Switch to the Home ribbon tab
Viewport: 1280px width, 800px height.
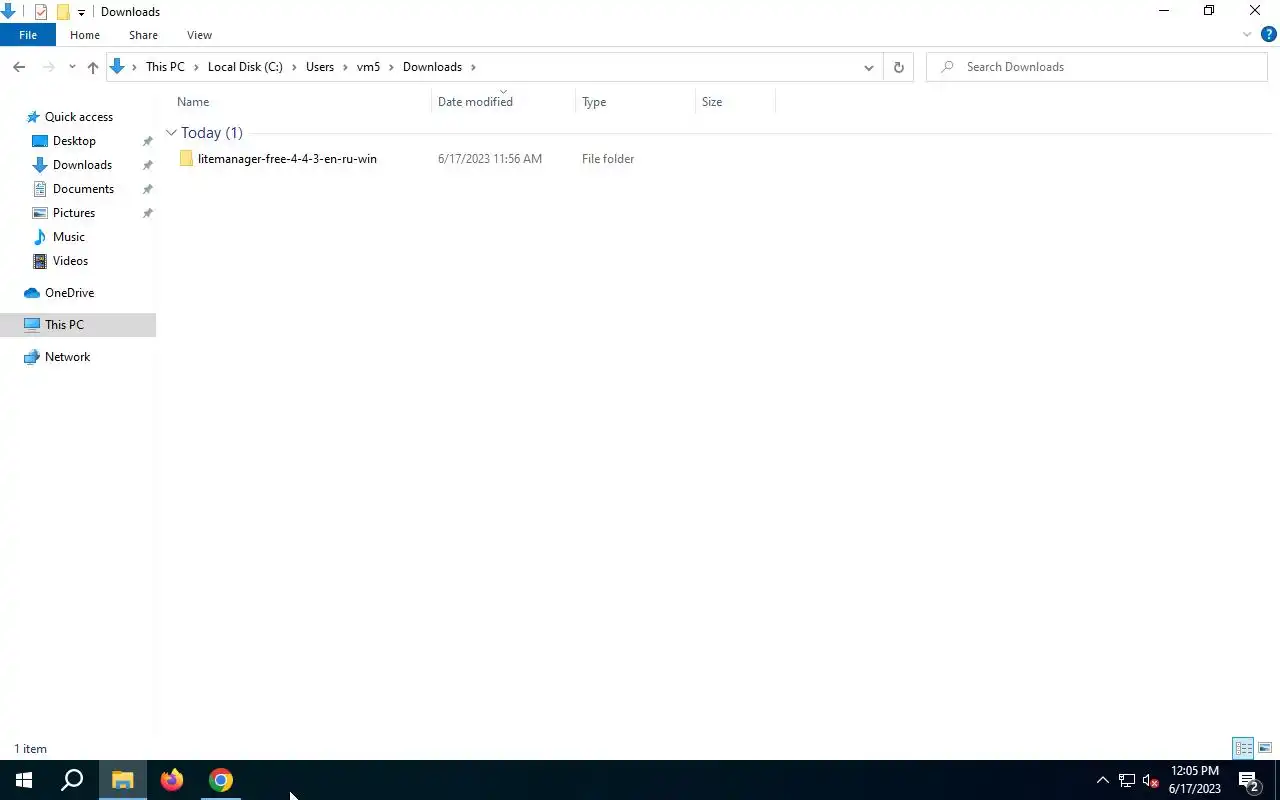[85, 35]
